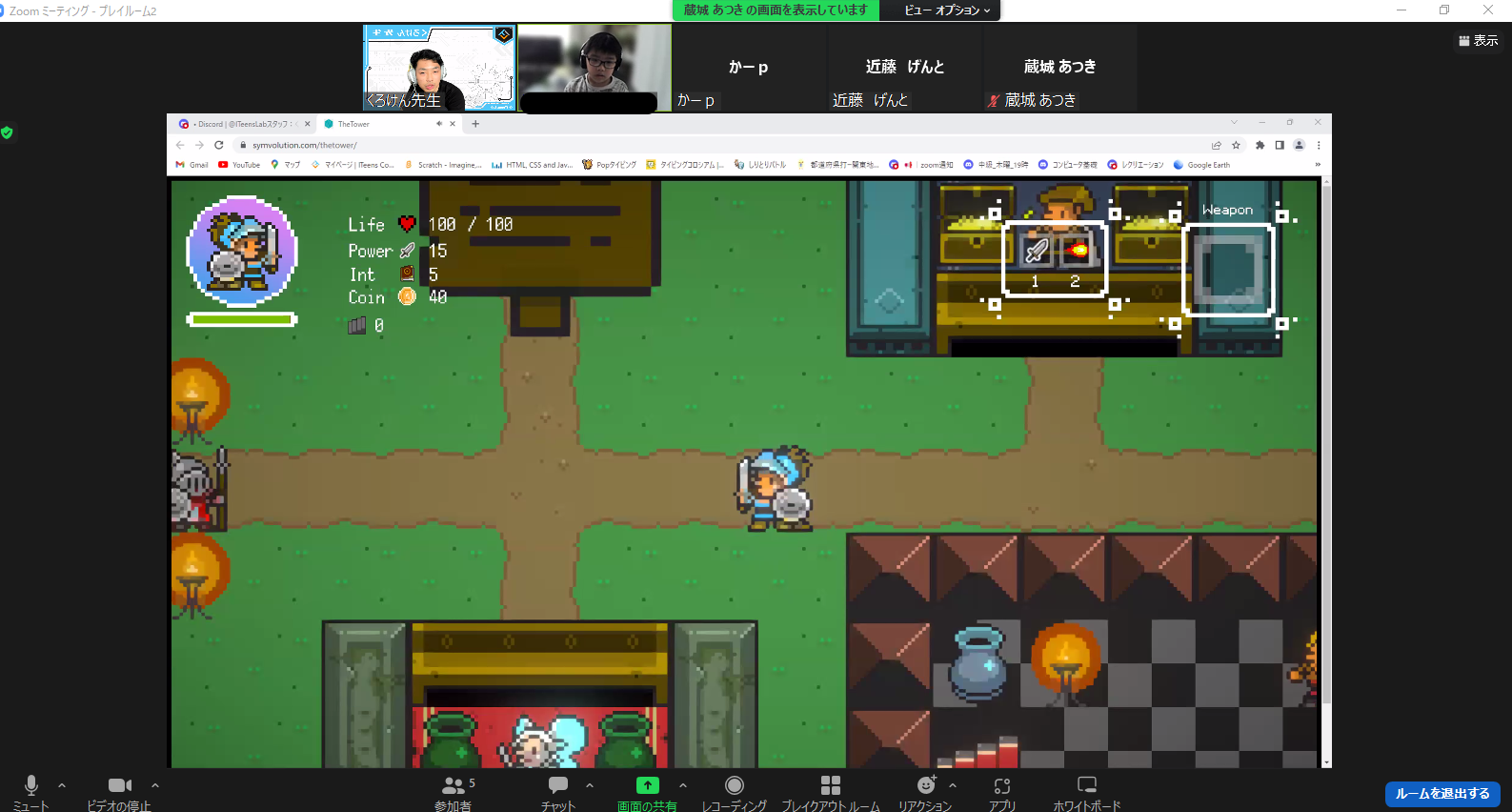Screen dimensions: 1512x812
Task: Open the reactions menu
Action: tap(926, 785)
